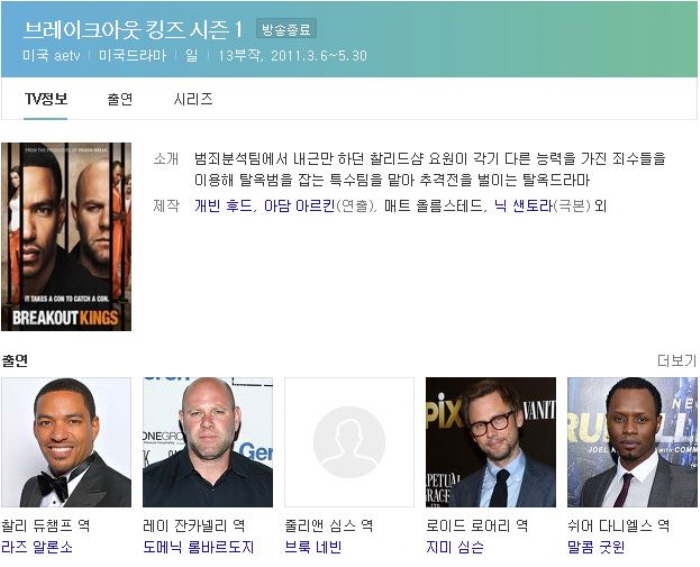
Task: Click the 방송종료 status badge
Action: point(286,30)
